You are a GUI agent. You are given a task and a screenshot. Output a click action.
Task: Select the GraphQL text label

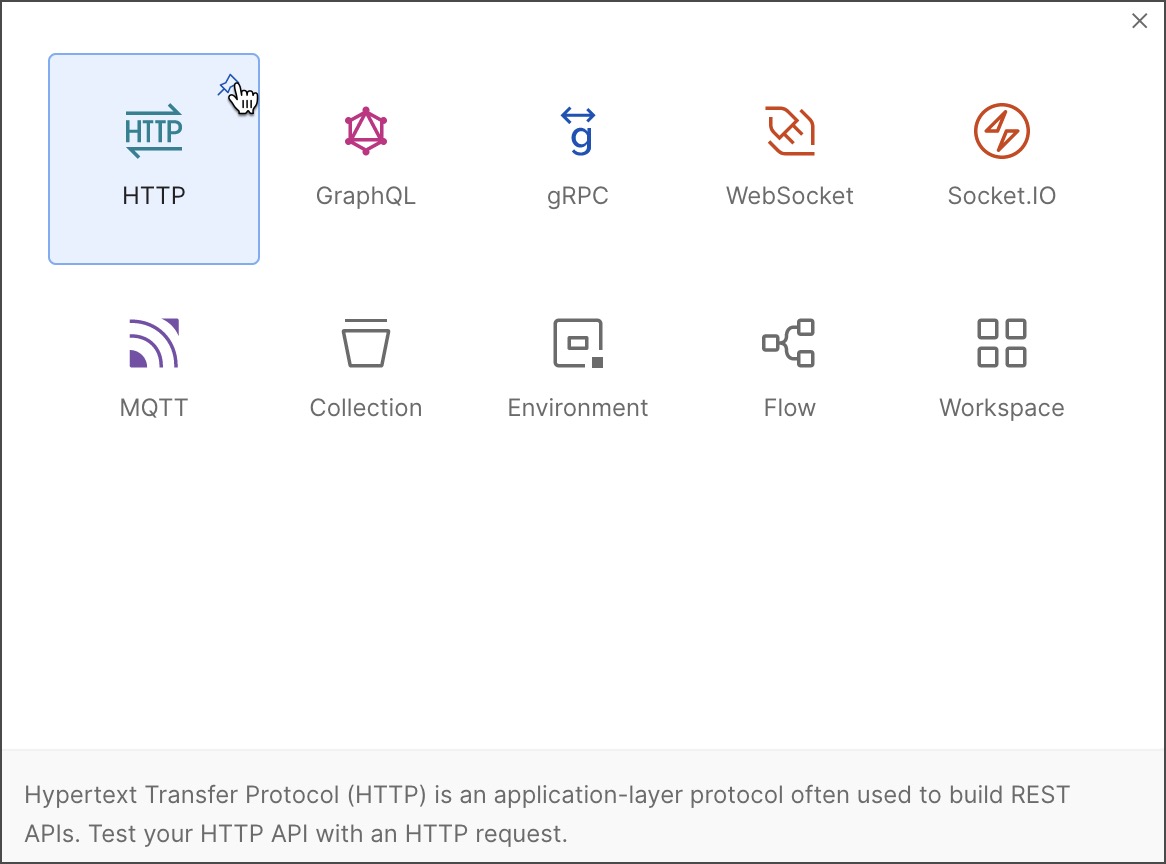[x=366, y=196]
